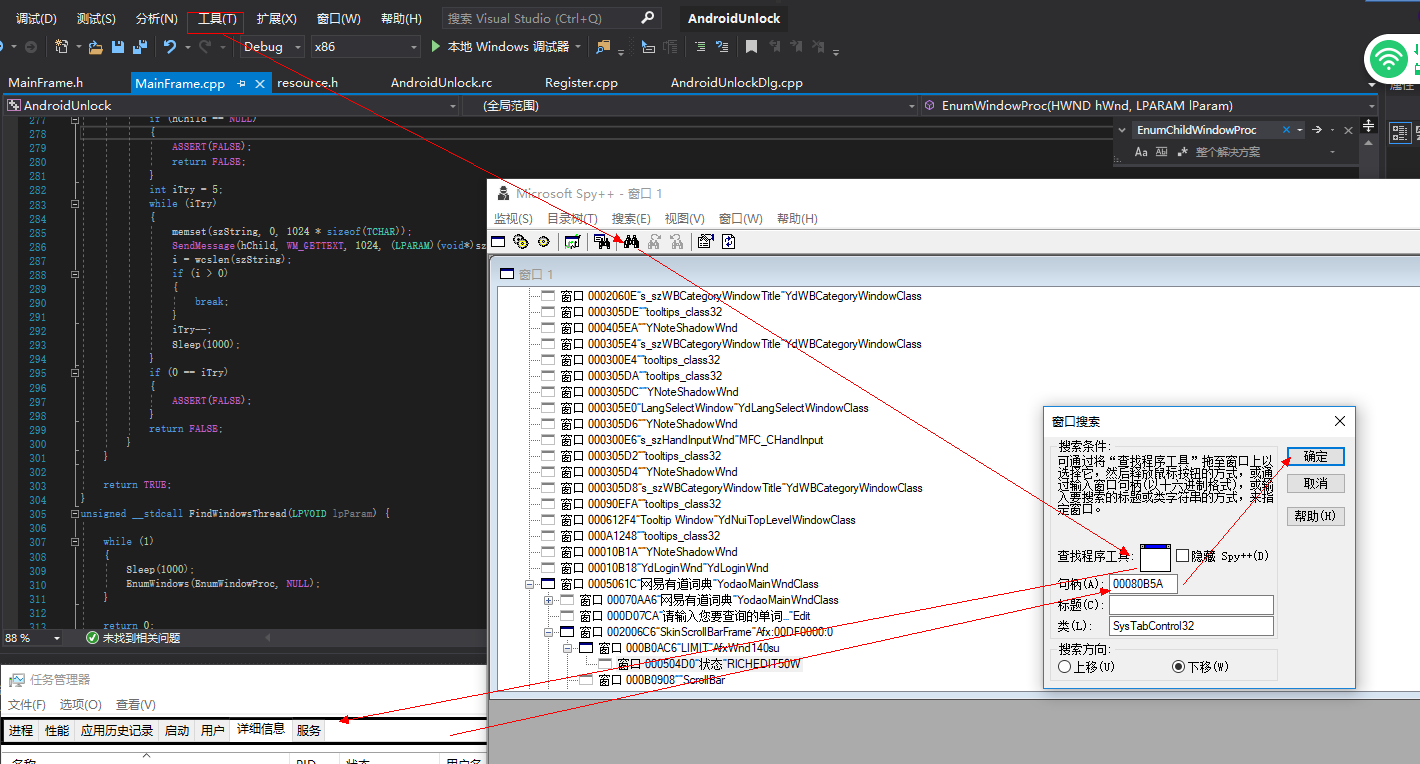
Task: Toggle Match case (Aa) in find panel
Action: [1141, 152]
